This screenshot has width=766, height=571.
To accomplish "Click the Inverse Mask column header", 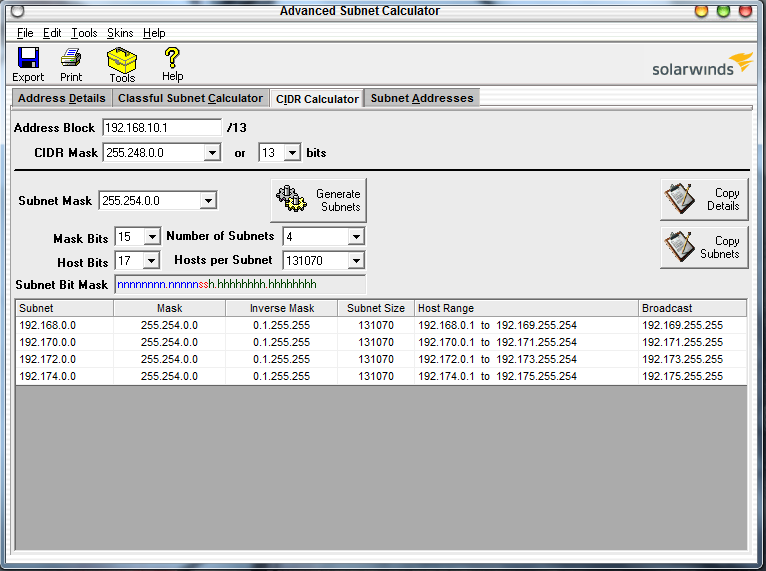I will 281,308.
